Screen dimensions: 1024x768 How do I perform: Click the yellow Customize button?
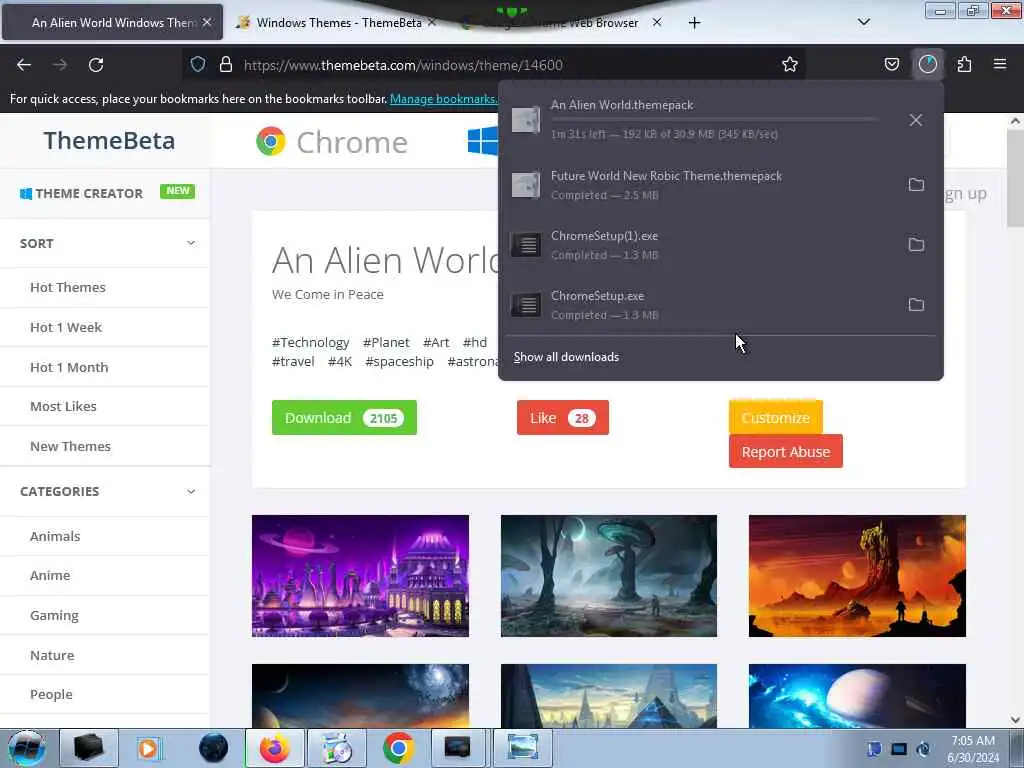click(x=775, y=418)
